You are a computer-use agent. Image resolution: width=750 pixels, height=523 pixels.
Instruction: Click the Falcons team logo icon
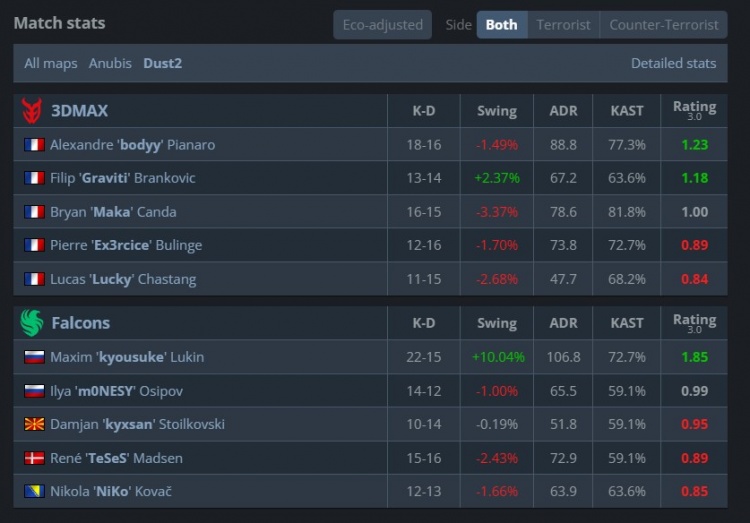pyautogui.click(x=32, y=323)
